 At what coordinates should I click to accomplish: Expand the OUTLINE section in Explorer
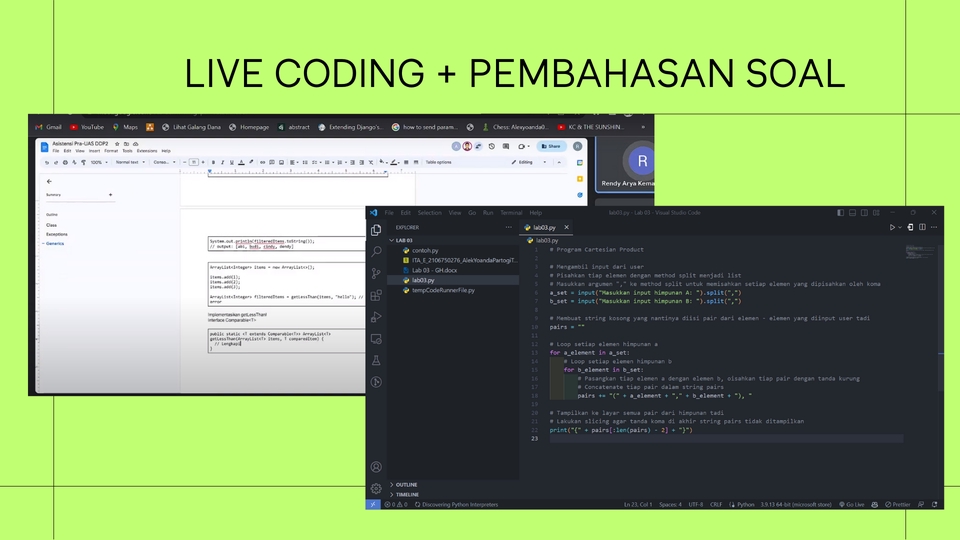tap(453, 484)
